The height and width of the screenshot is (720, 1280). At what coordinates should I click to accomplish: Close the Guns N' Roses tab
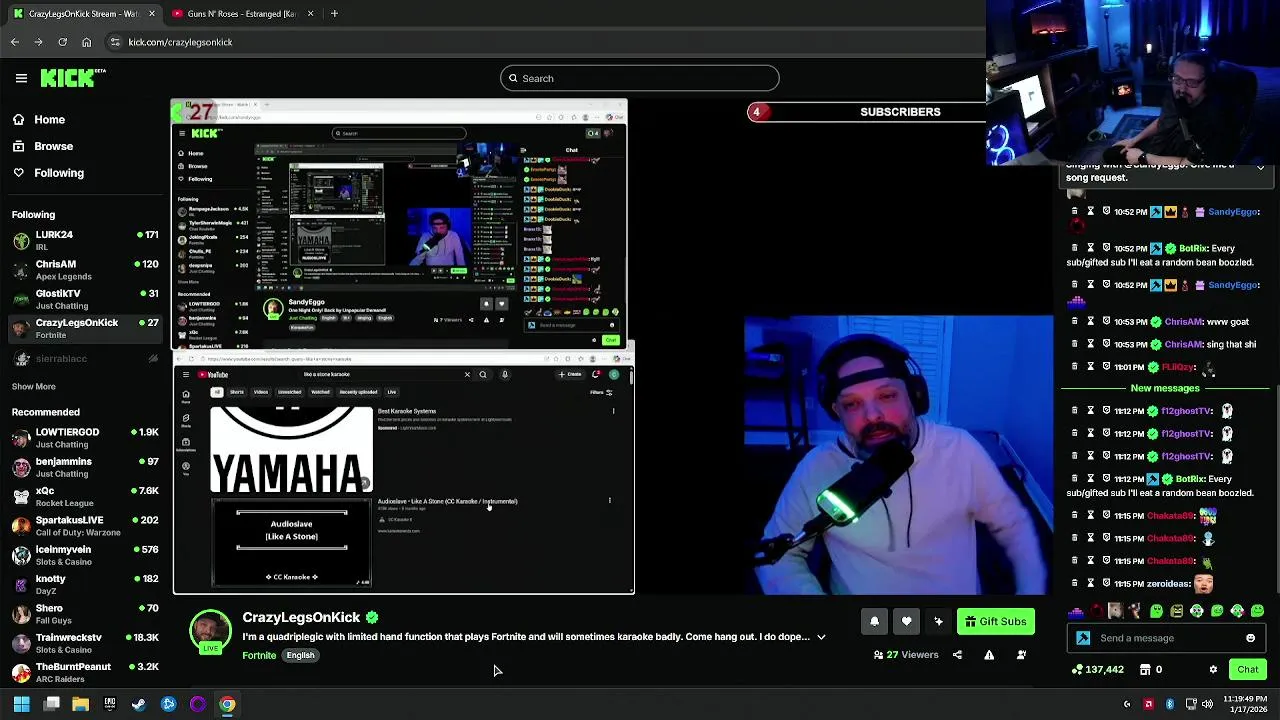310,14
